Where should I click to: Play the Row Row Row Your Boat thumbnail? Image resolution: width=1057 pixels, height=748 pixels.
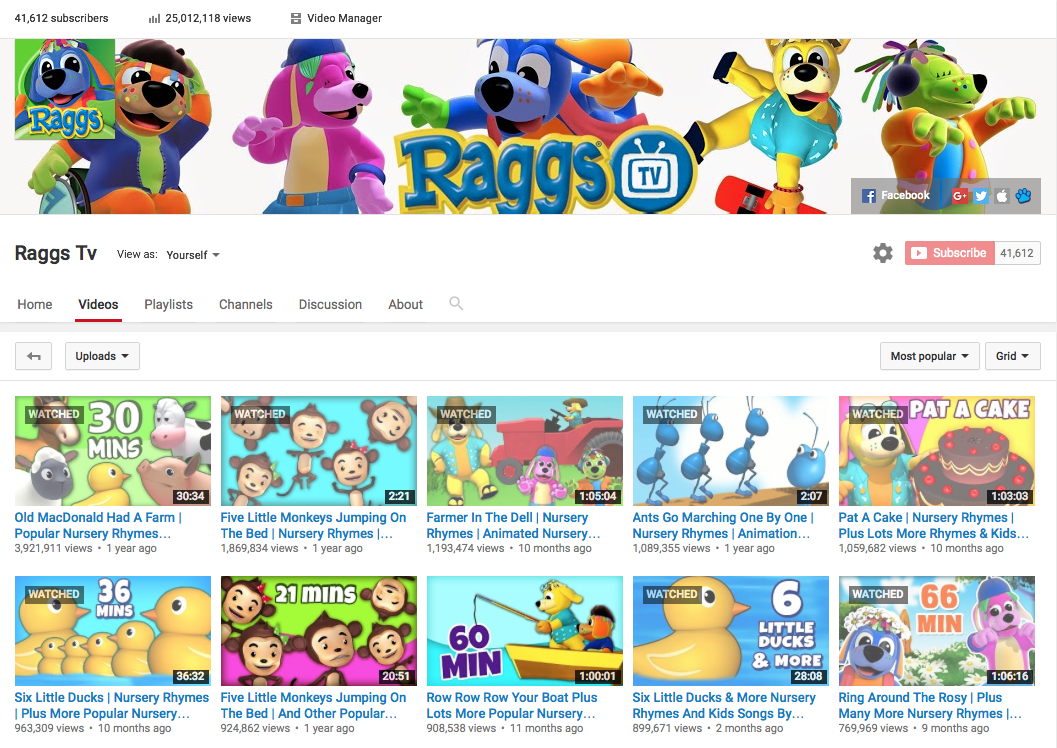(524, 630)
